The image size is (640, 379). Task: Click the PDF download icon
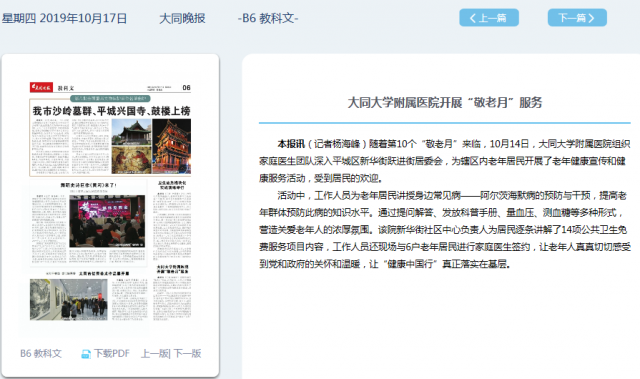[86, 354]
